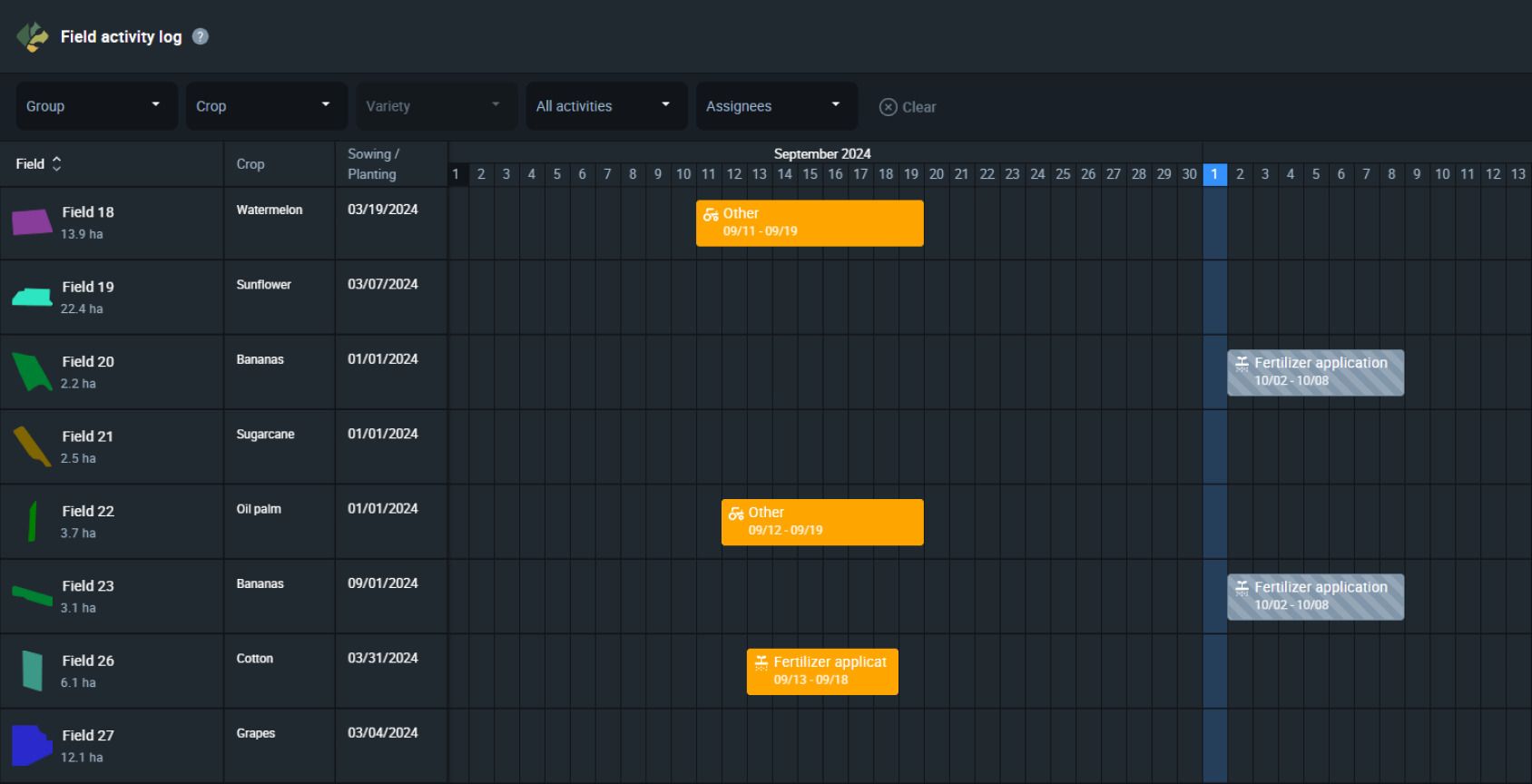1532x784 pixels.
Task: Click the Field column header
Action: (30, 164)
